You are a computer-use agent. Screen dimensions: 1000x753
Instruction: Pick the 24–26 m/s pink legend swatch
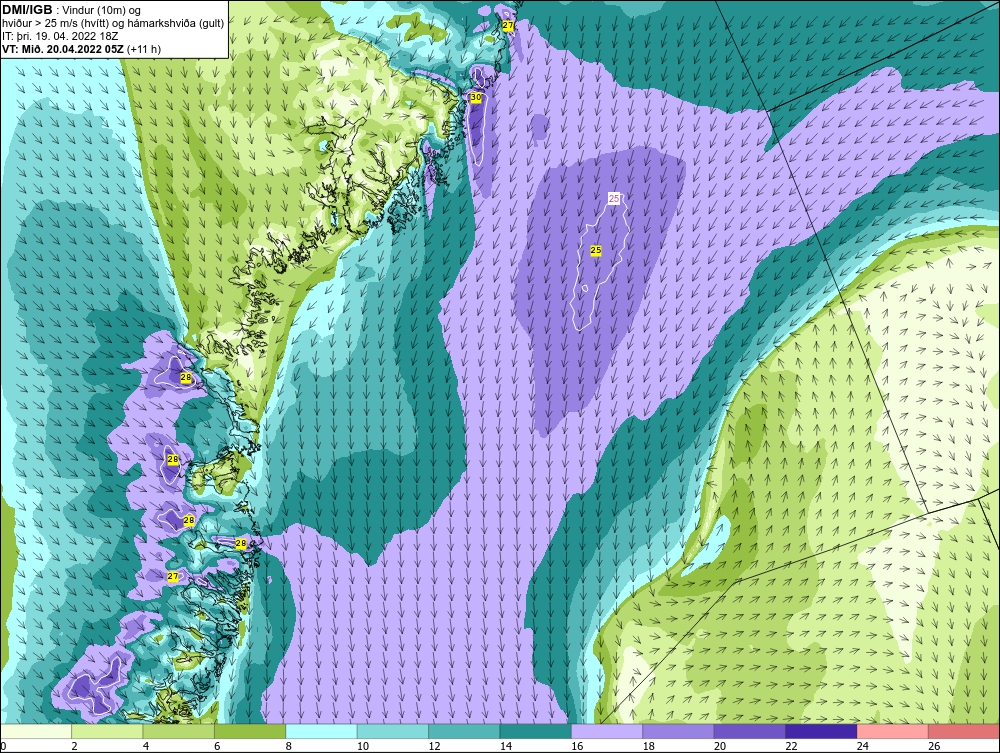coord(893,731)
